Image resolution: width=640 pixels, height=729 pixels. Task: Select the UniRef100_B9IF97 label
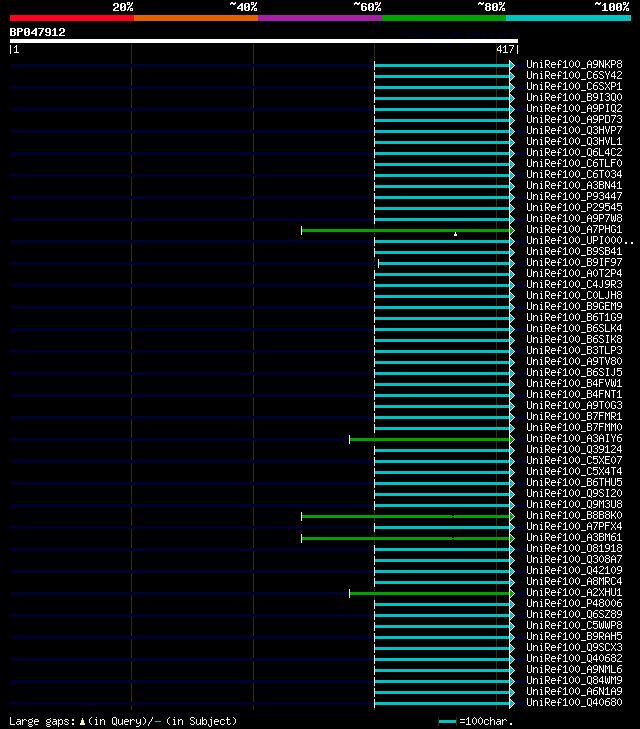(x=574, y=262)
